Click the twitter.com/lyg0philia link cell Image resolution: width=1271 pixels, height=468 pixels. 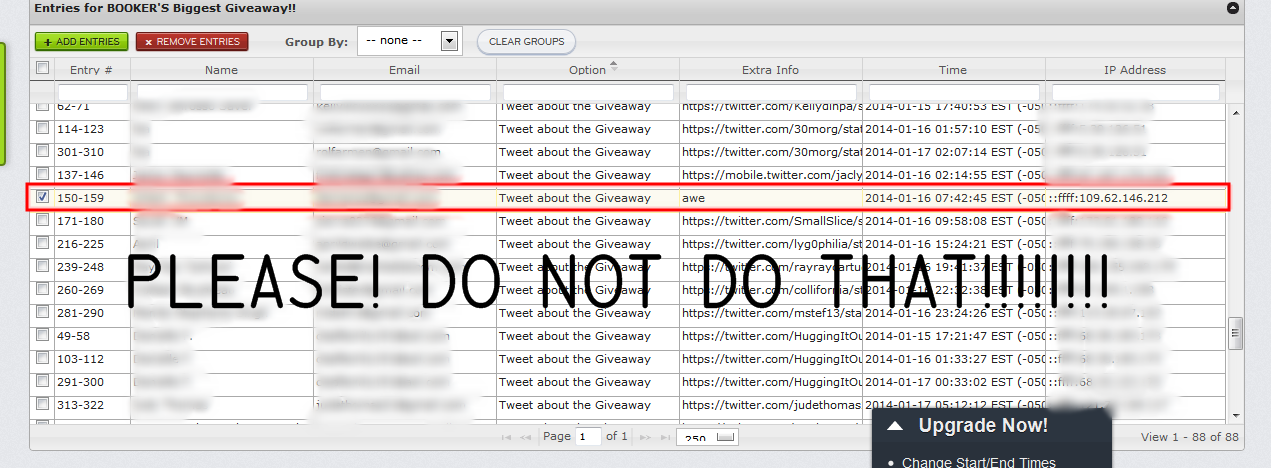coord(771,243)
